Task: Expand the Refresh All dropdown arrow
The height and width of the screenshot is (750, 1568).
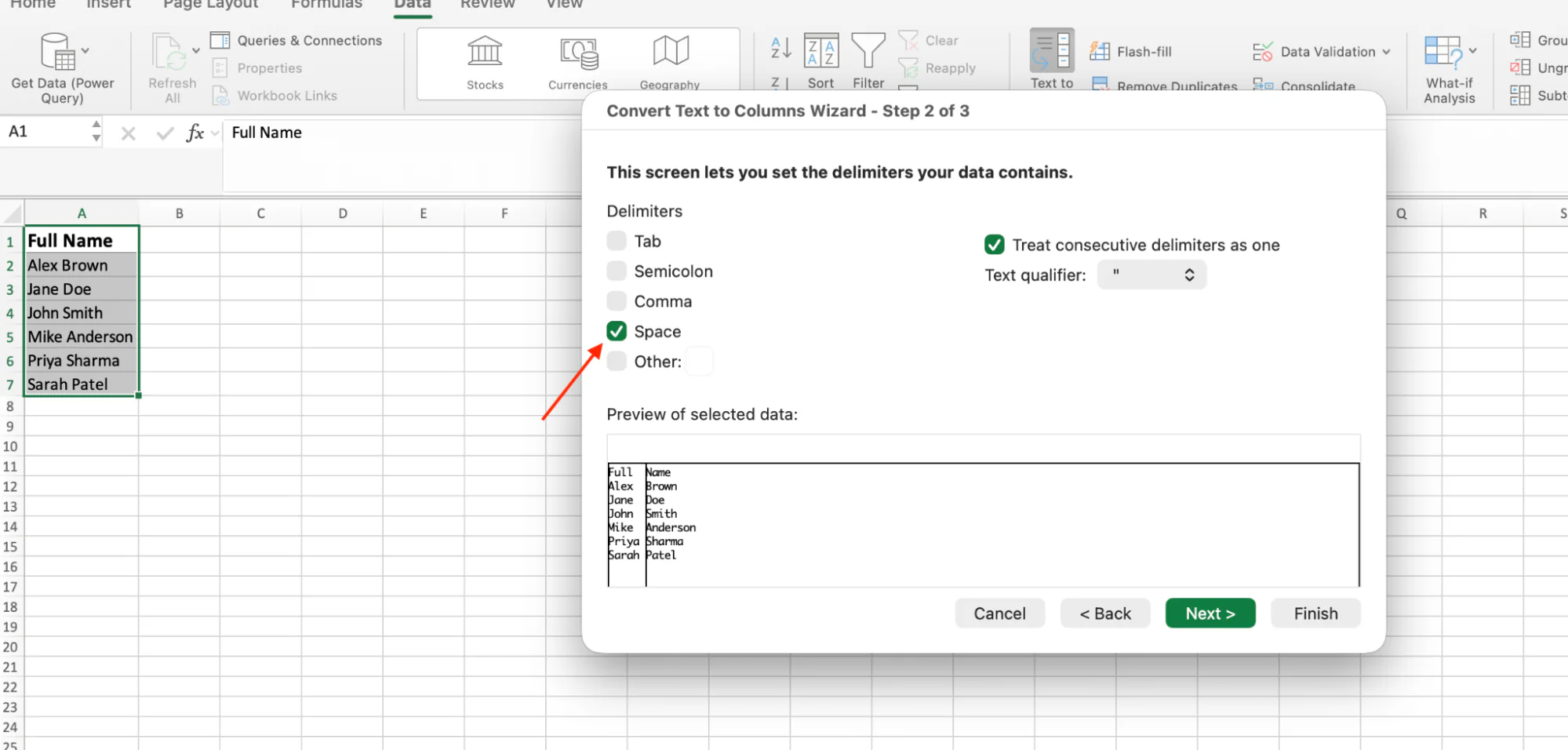Action: coord(196,51)
